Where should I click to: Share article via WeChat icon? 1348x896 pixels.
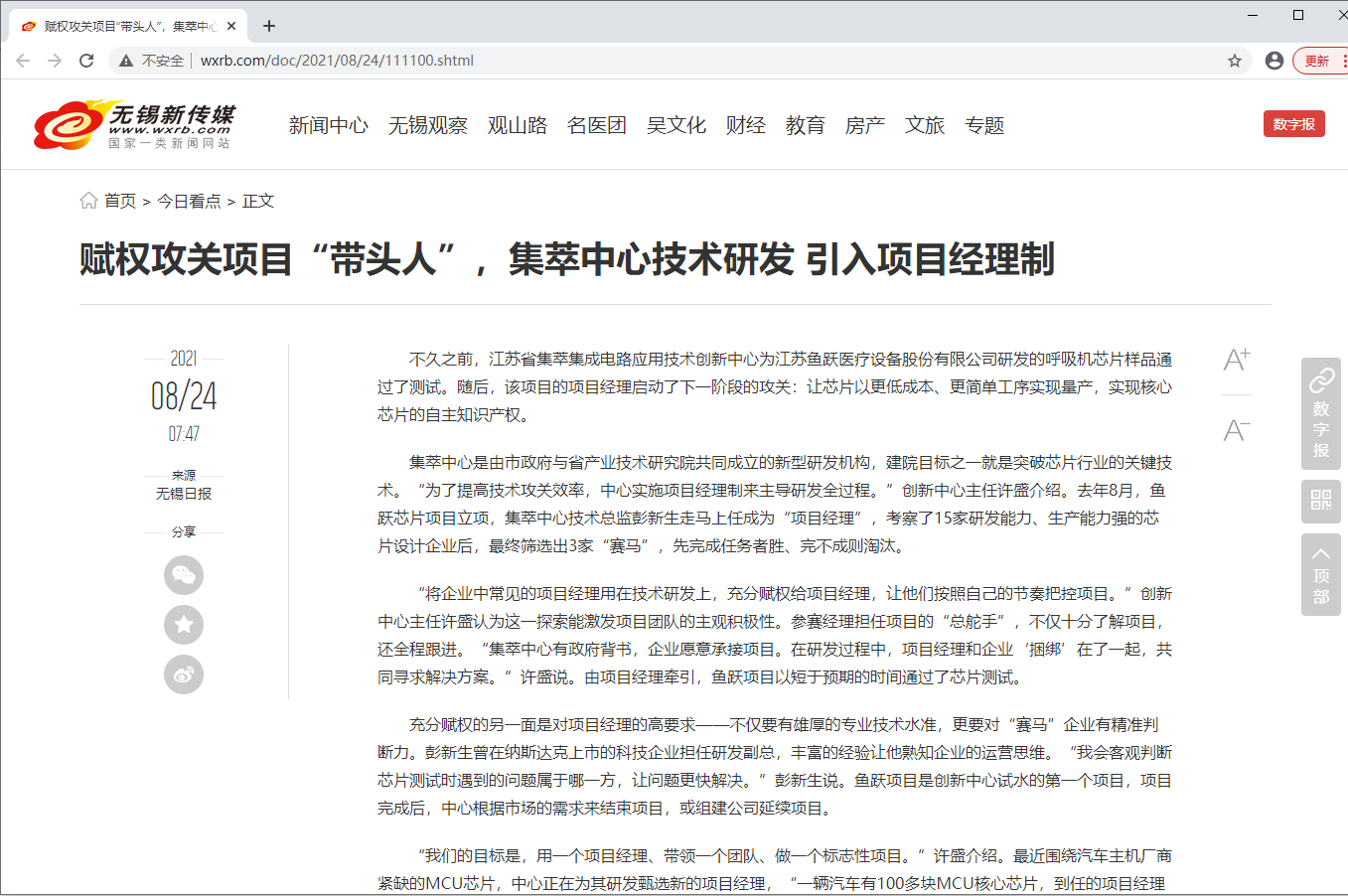pos(184,575)
